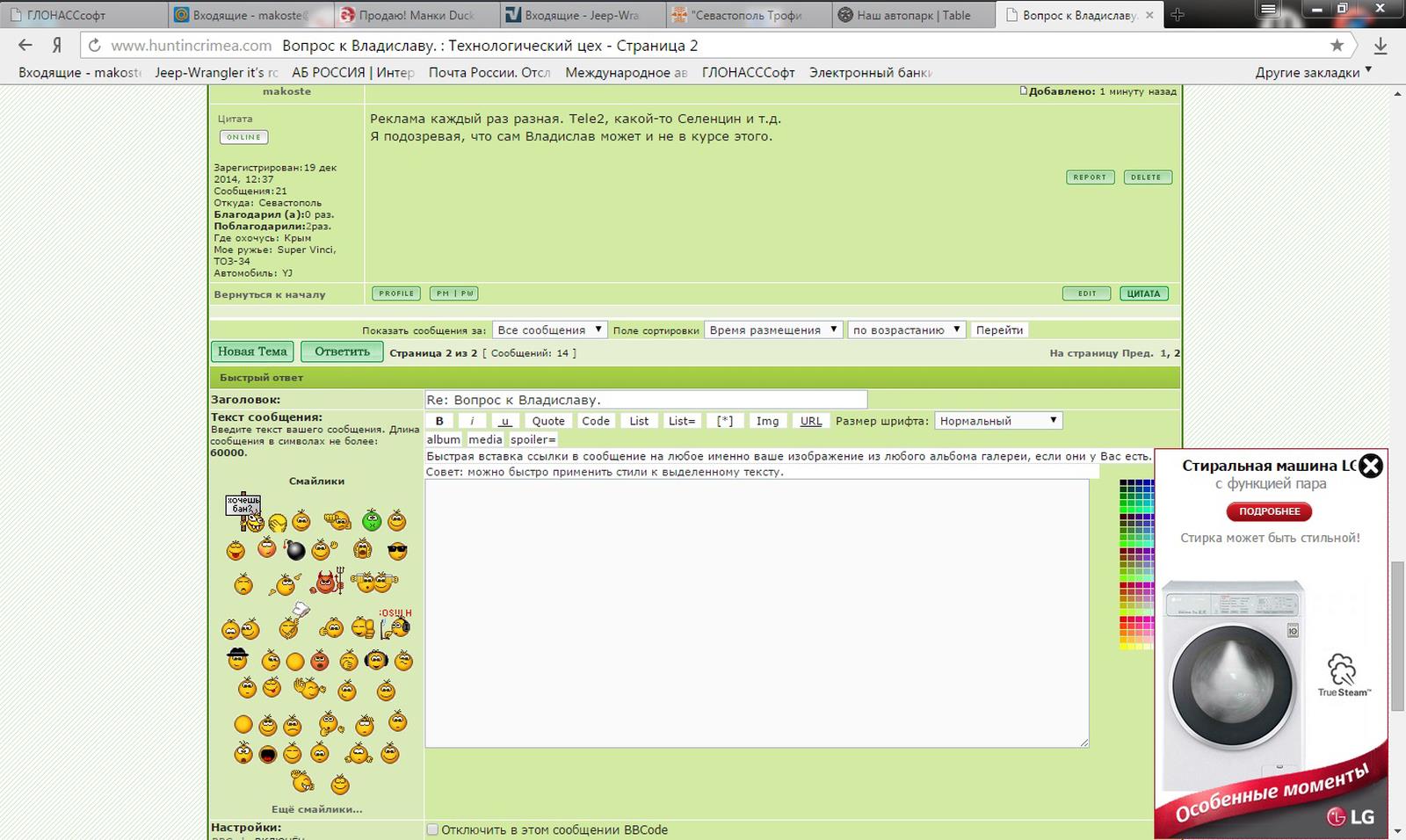Viewport: 1406px width, 840px height.
Task: Open the "Время размещения" sort field dropdown
Action: (773, 330)
